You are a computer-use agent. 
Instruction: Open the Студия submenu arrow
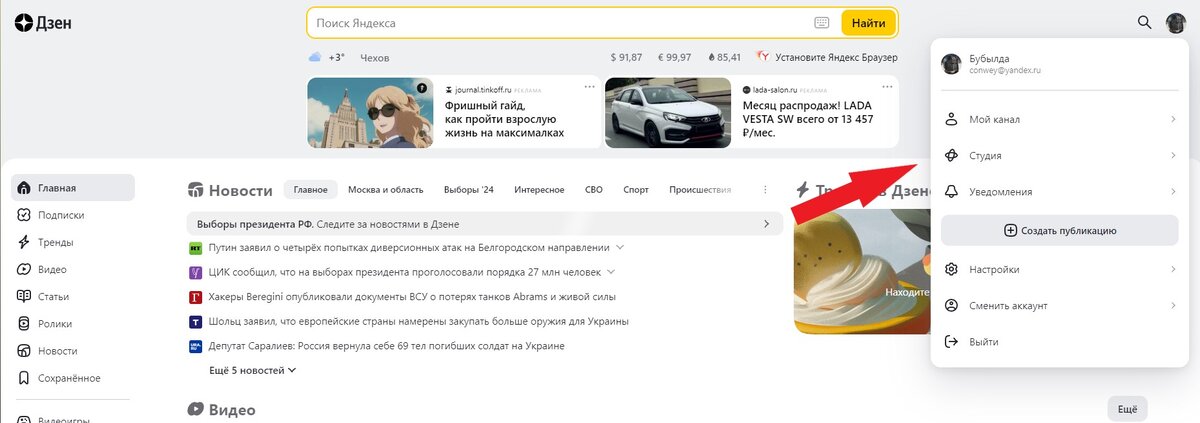click(x=1173, y=155)
